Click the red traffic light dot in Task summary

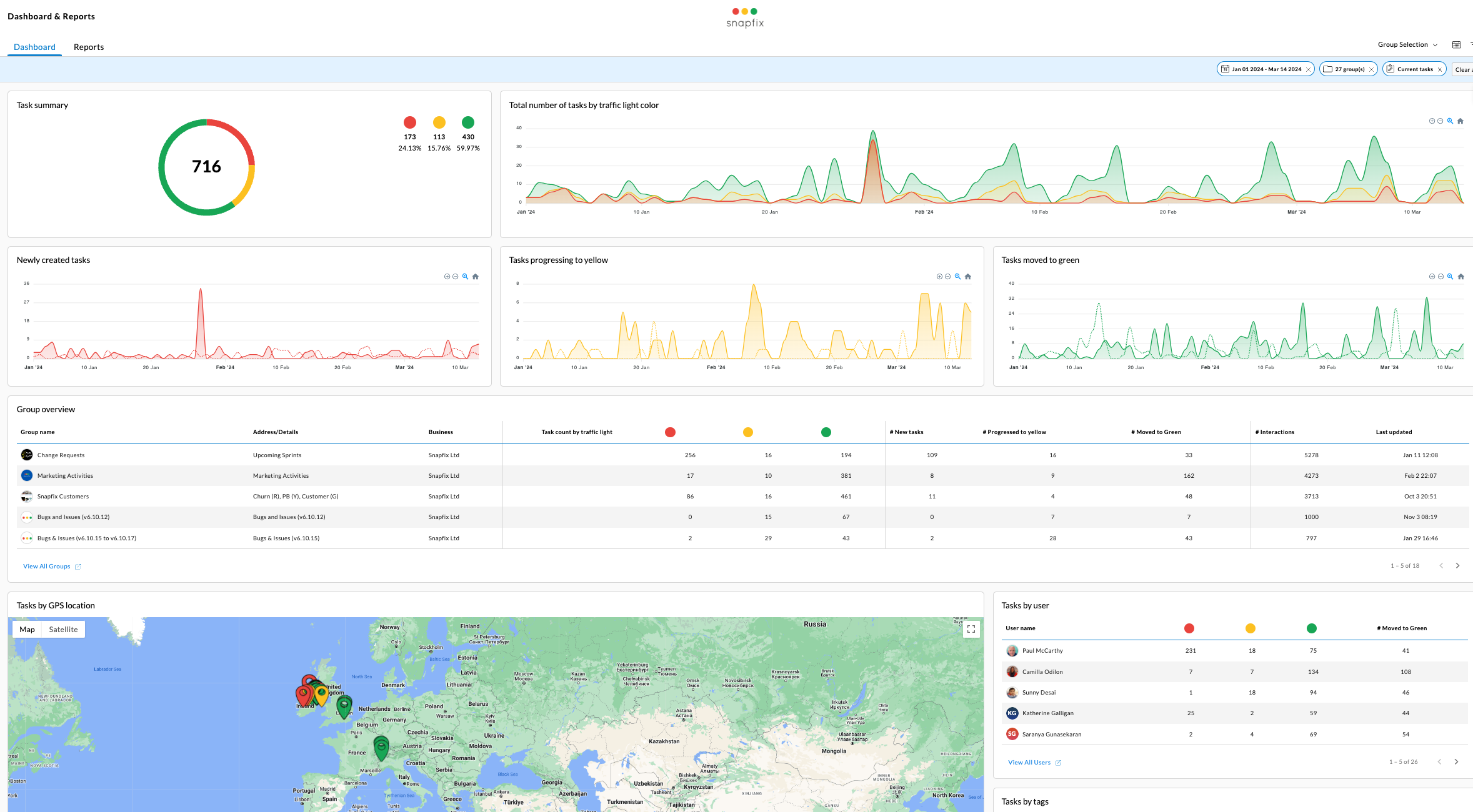410,122
